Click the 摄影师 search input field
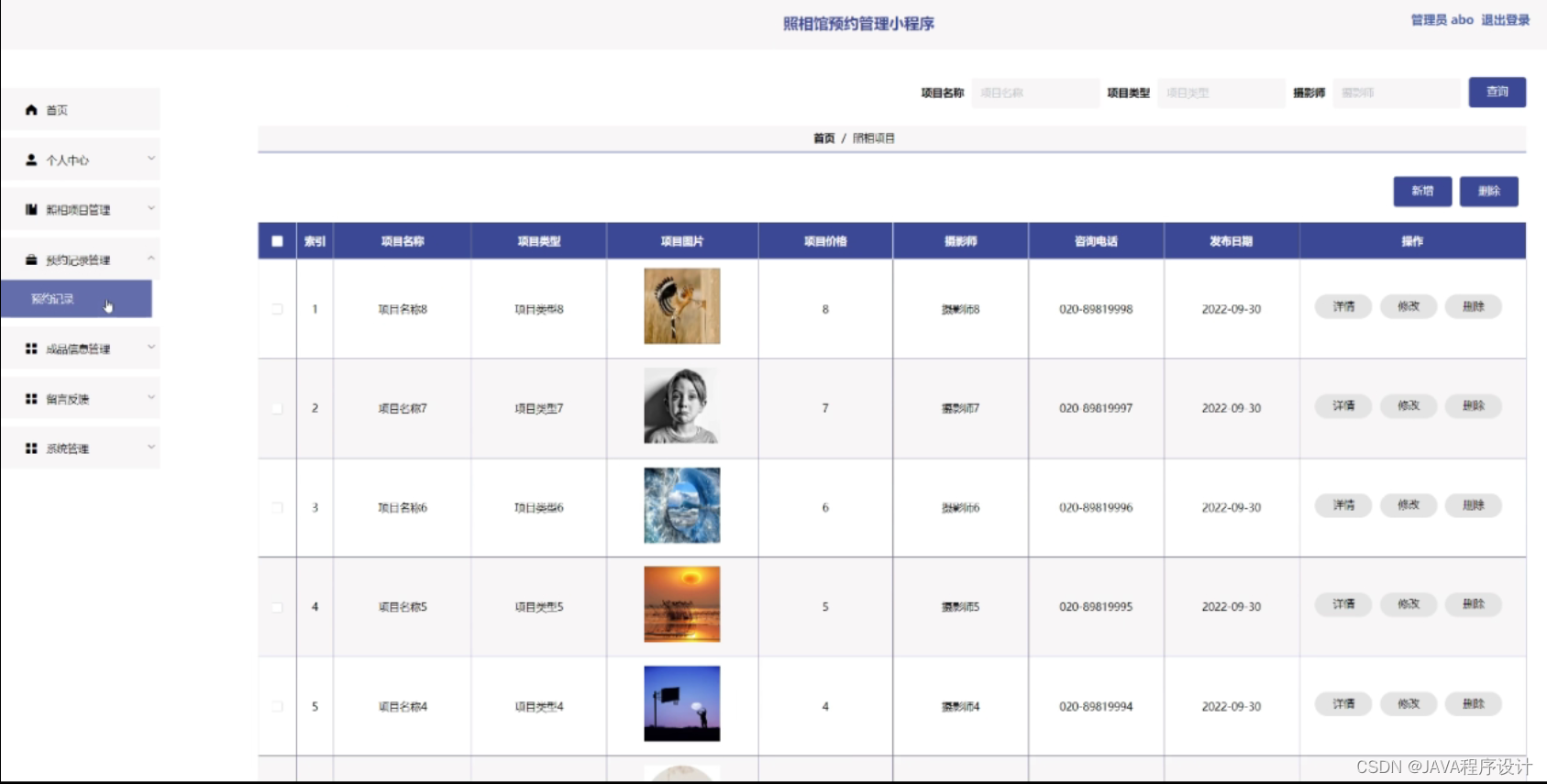The image size is (1547, 784). tap(1397, 93)
